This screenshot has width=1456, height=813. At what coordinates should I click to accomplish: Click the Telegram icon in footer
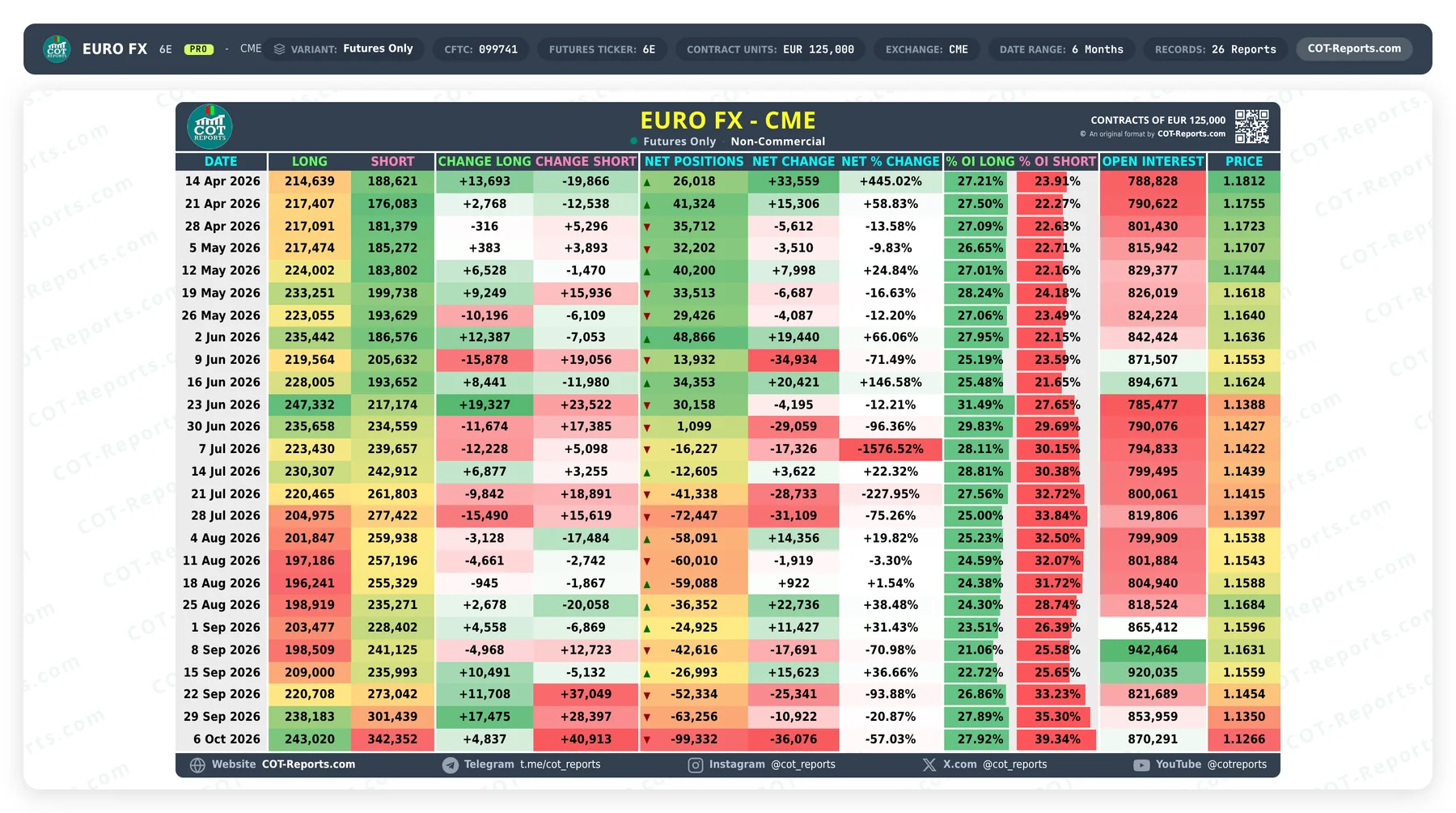pos(451,764)
